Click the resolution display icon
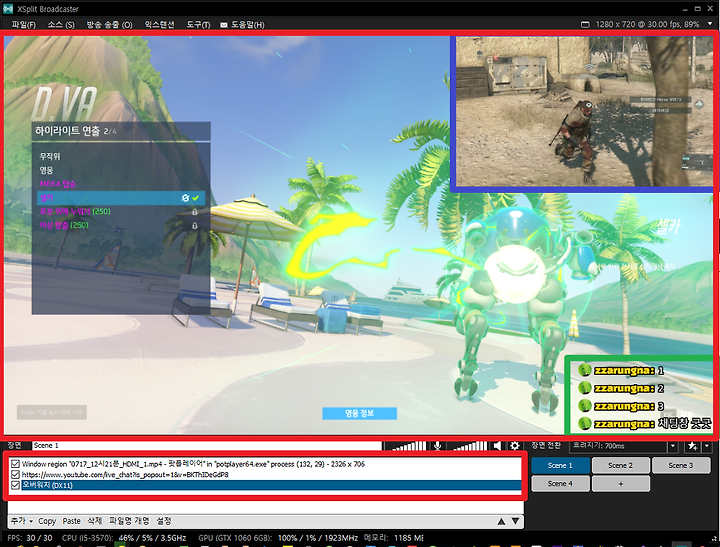The height and width of the screenshot is (547, 720). (585, 24)
